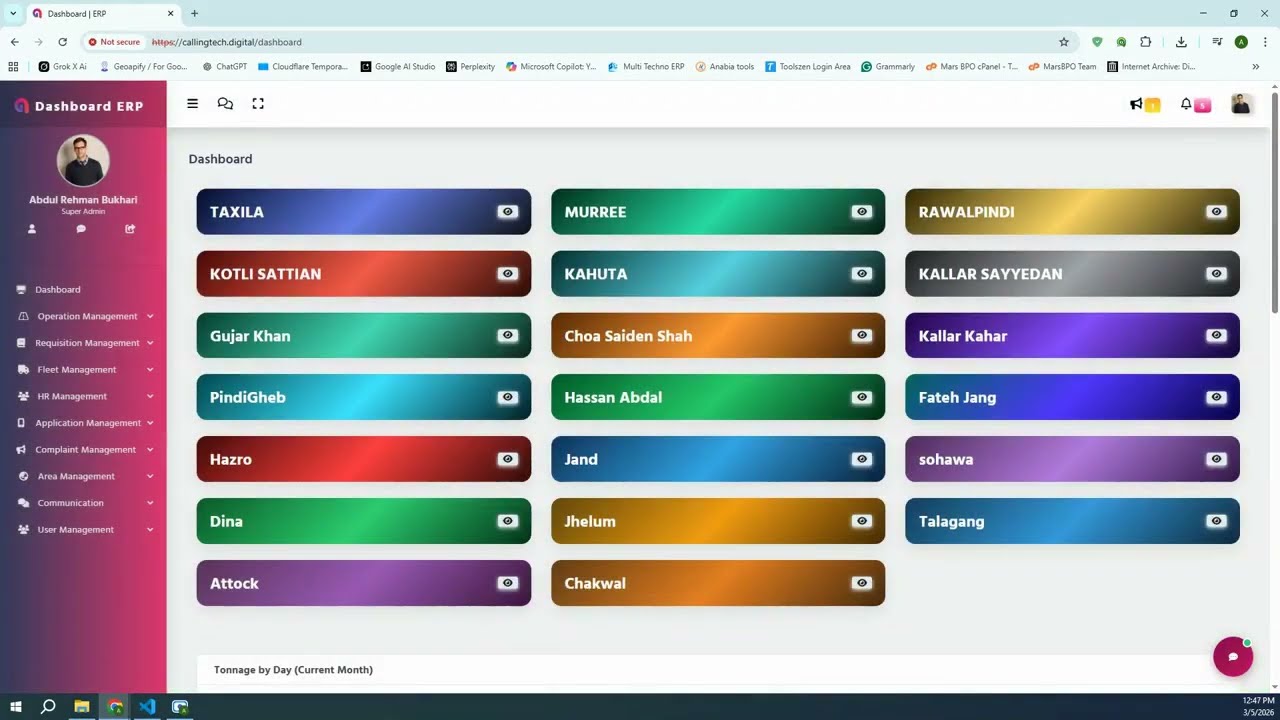Open the Fateh Jang card
This screenshot has width=1280, height=720.
[1072, 397]
